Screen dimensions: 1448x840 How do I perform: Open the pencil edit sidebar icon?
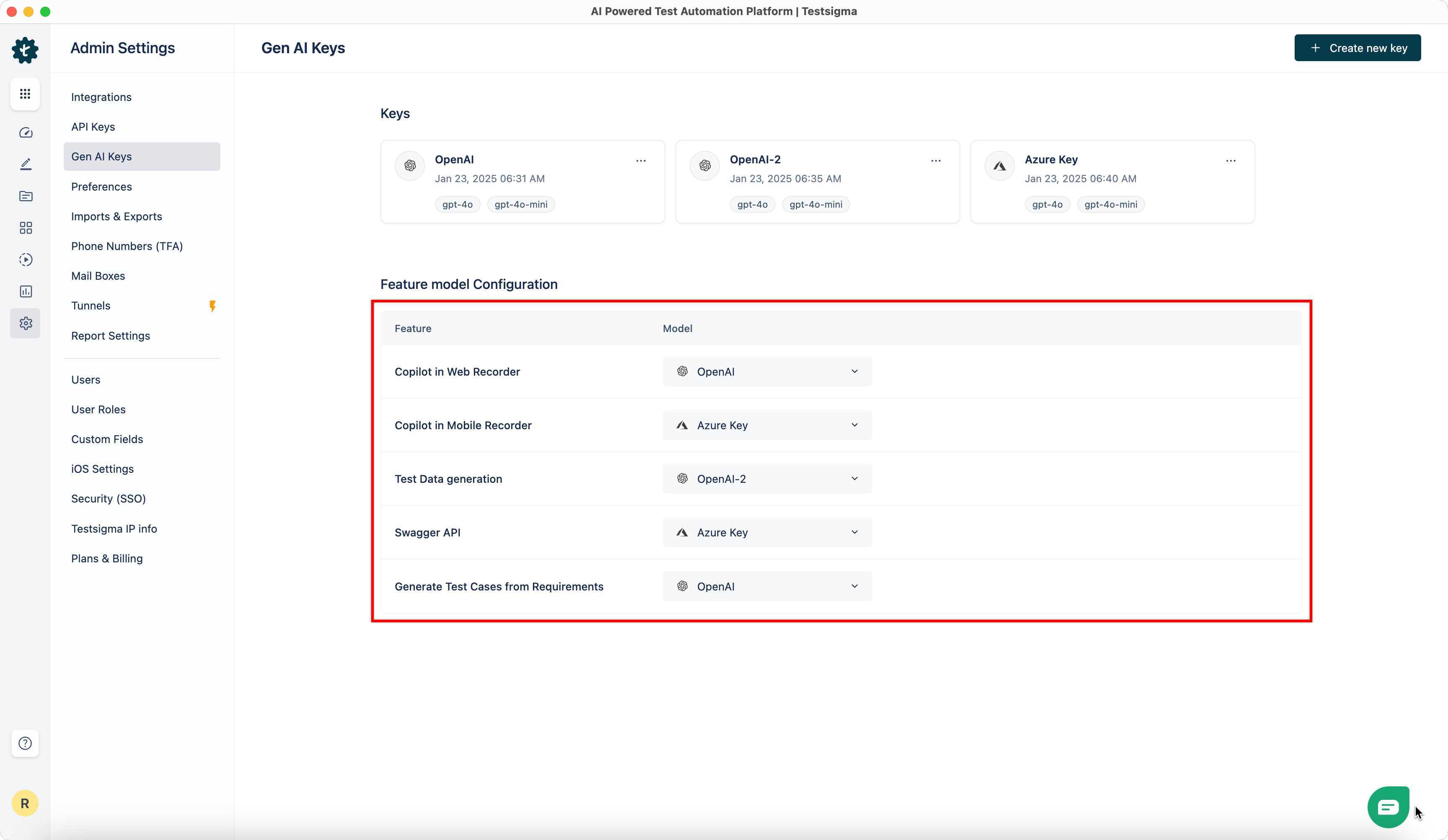click(x=25, y=164)
